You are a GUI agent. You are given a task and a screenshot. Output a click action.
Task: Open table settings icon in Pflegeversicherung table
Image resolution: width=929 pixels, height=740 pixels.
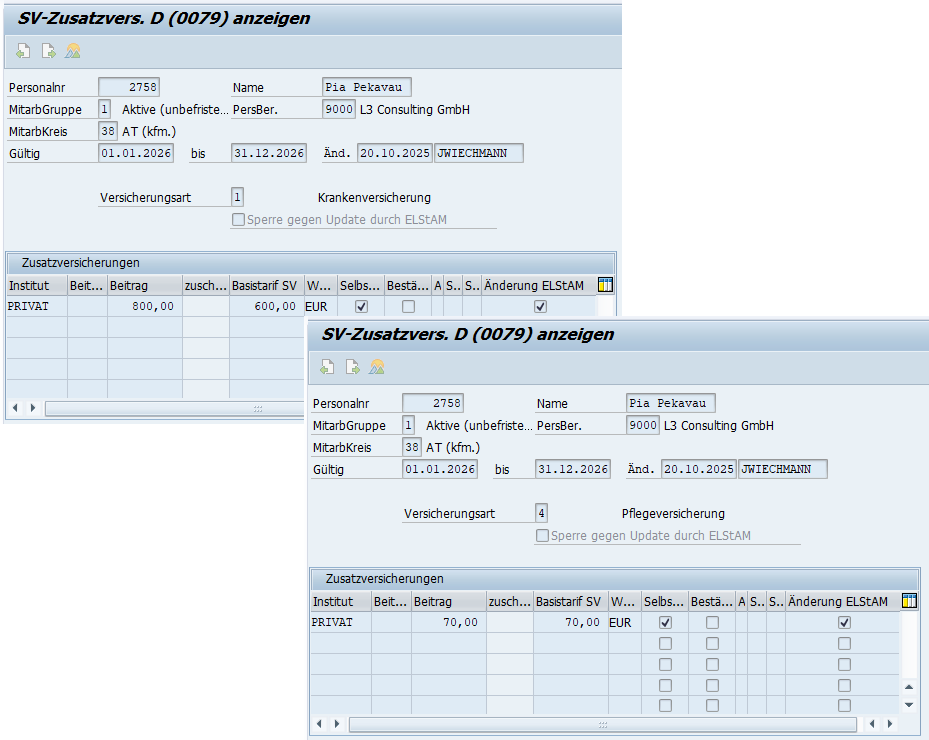click(909, 601)
